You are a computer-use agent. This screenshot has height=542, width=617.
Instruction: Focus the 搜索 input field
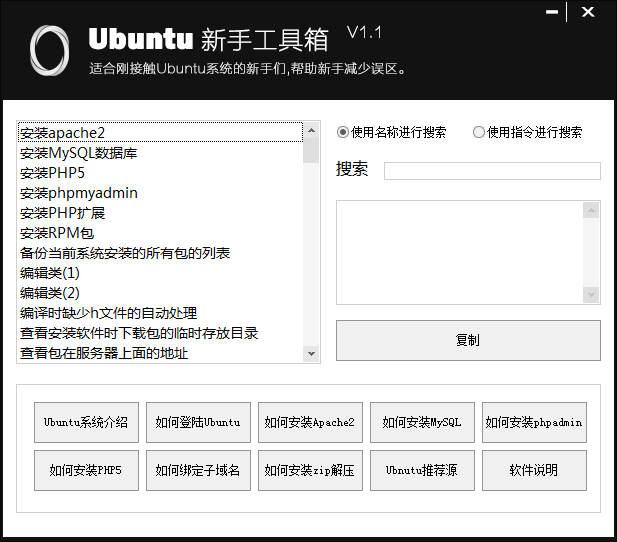pos(492,171)
